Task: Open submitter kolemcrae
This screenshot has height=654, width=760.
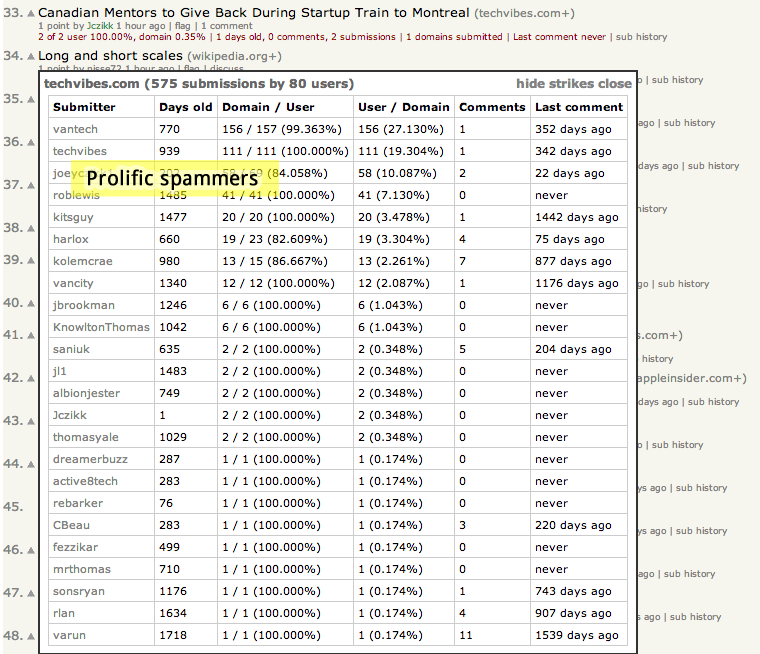Action: [x=82, y=261]
